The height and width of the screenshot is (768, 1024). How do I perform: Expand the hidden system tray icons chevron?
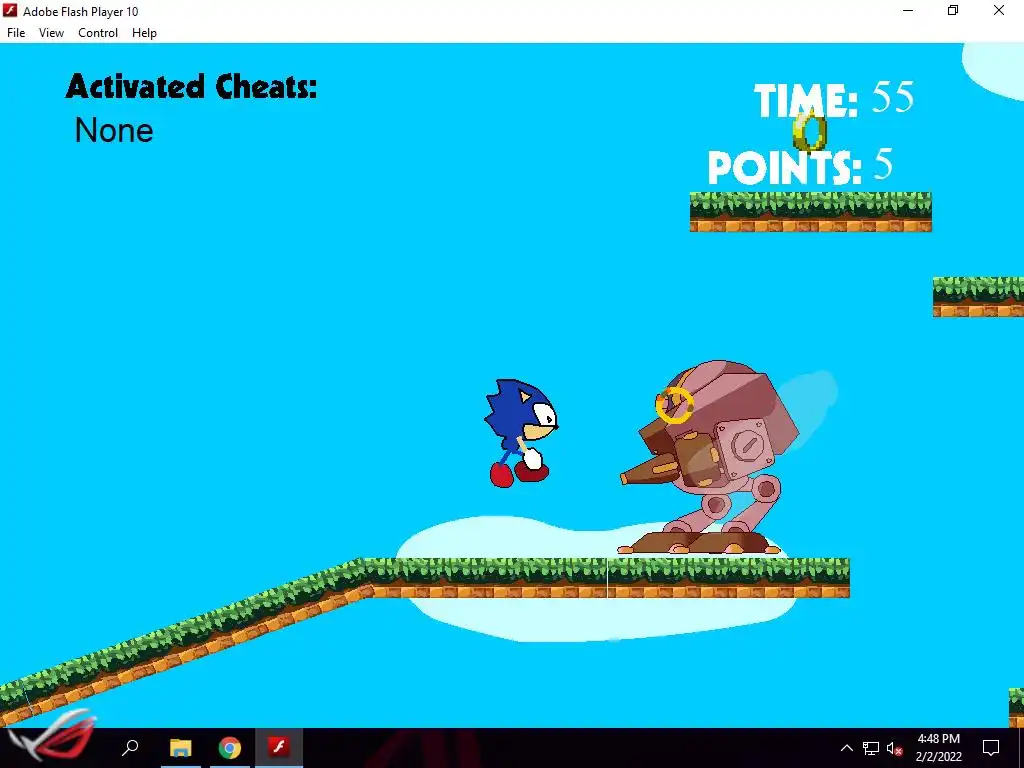click(x=846, y=748)
